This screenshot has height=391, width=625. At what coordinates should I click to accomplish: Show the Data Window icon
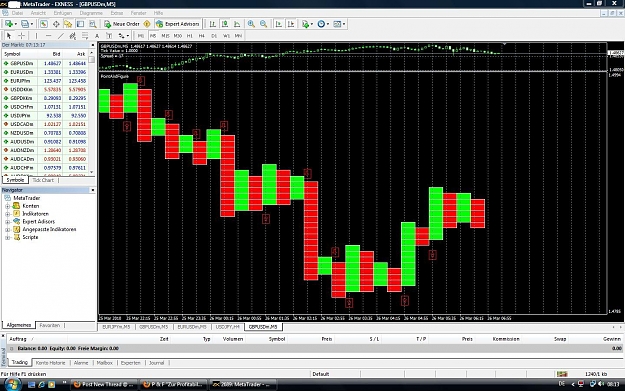(x=56, y=24)
